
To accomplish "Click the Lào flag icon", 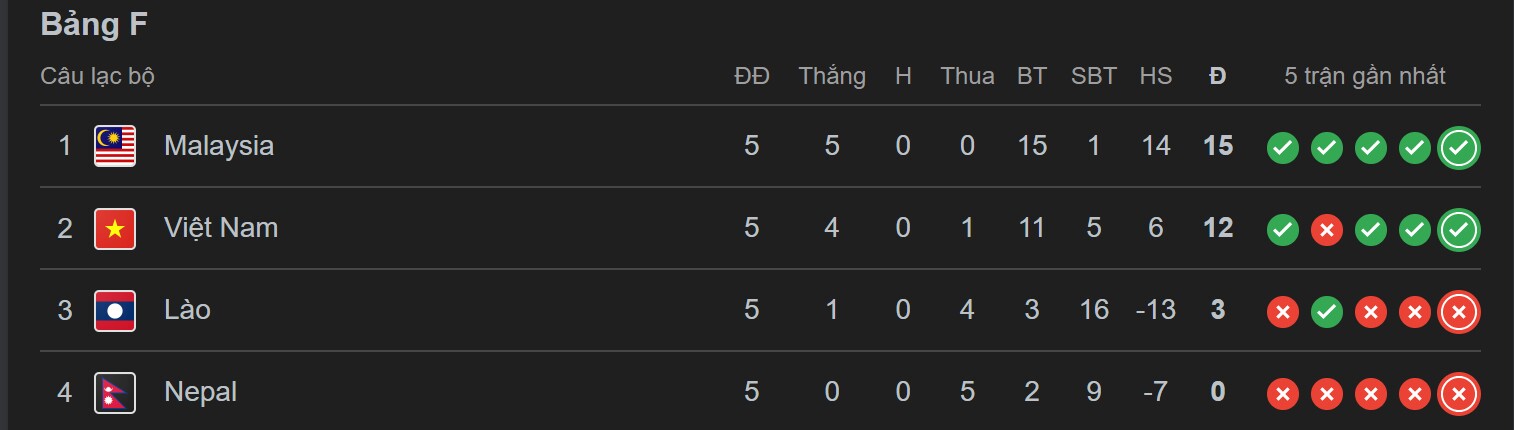I will (115, 310).
